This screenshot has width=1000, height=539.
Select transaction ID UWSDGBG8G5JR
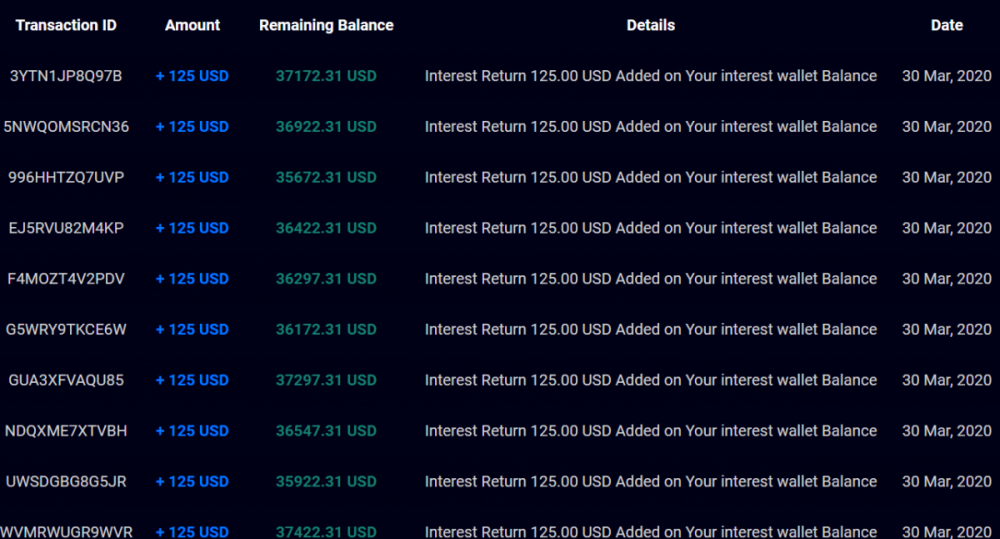(x=66, y=482)
